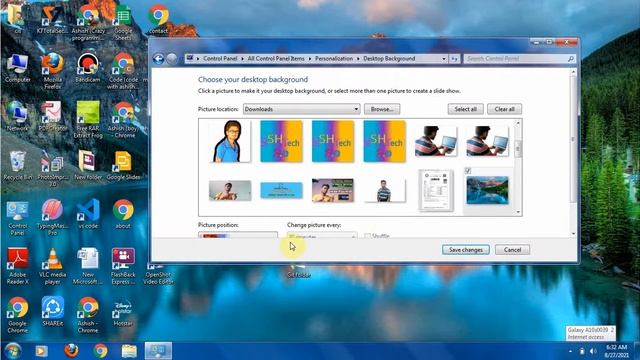The image size is (640, 360).
Task: Select the Hotstar desktop shortcut
Action: point(123,313)
